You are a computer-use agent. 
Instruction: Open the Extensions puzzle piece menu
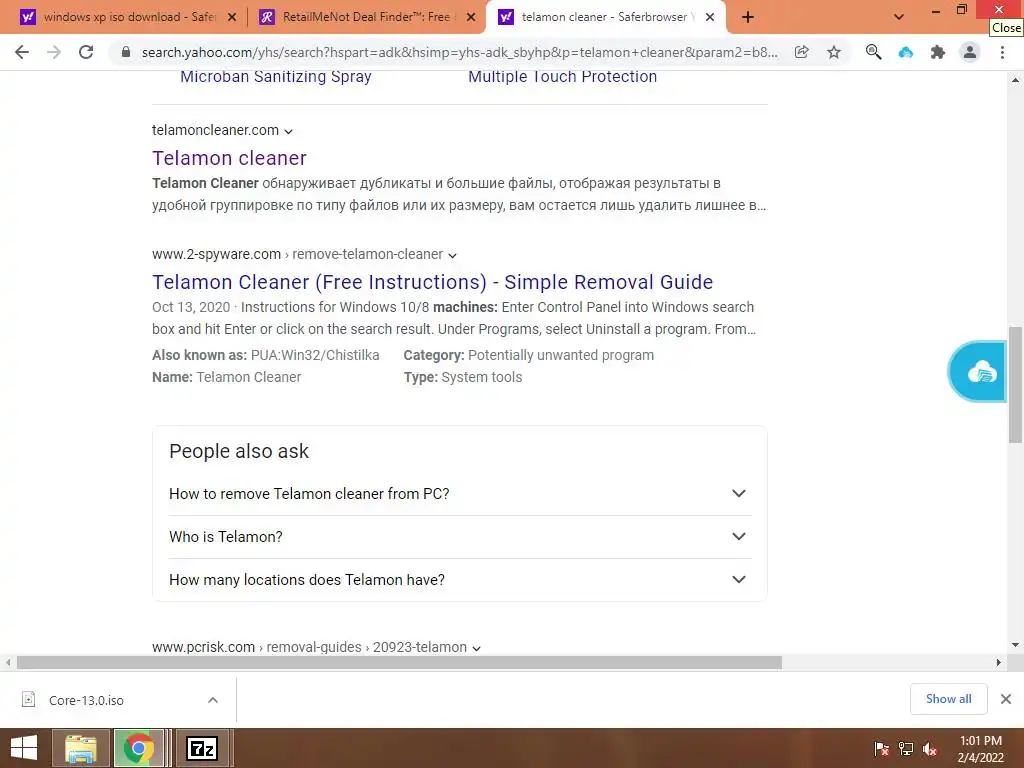938,52
